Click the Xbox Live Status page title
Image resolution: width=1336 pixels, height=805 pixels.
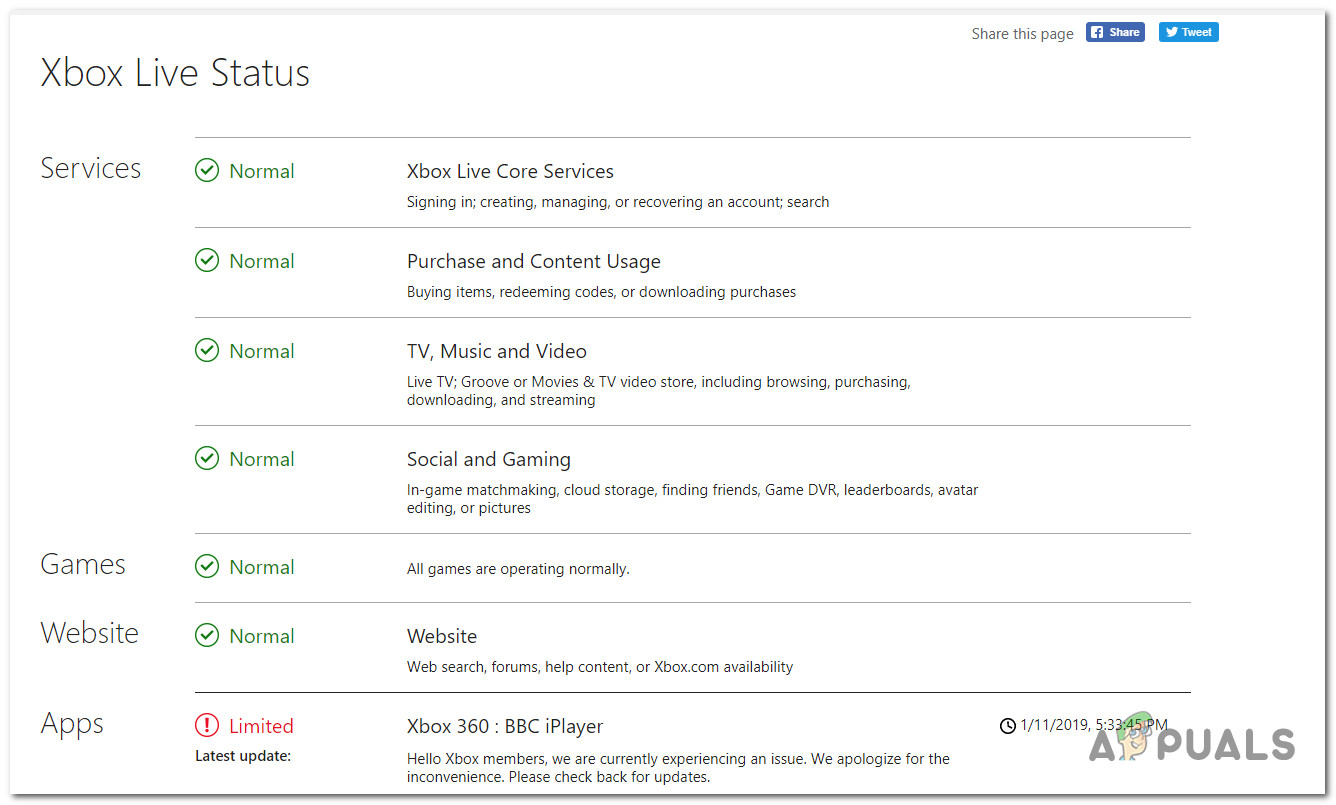click(x=175, y=73)
